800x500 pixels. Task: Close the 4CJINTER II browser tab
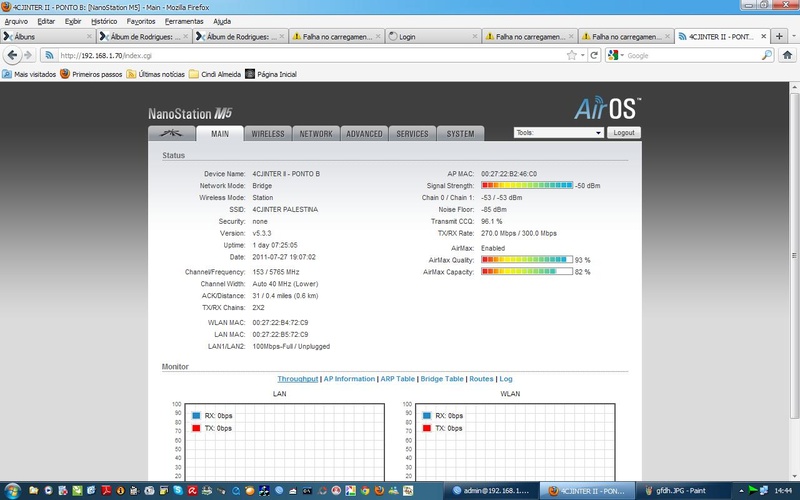[x=763, y=36]
